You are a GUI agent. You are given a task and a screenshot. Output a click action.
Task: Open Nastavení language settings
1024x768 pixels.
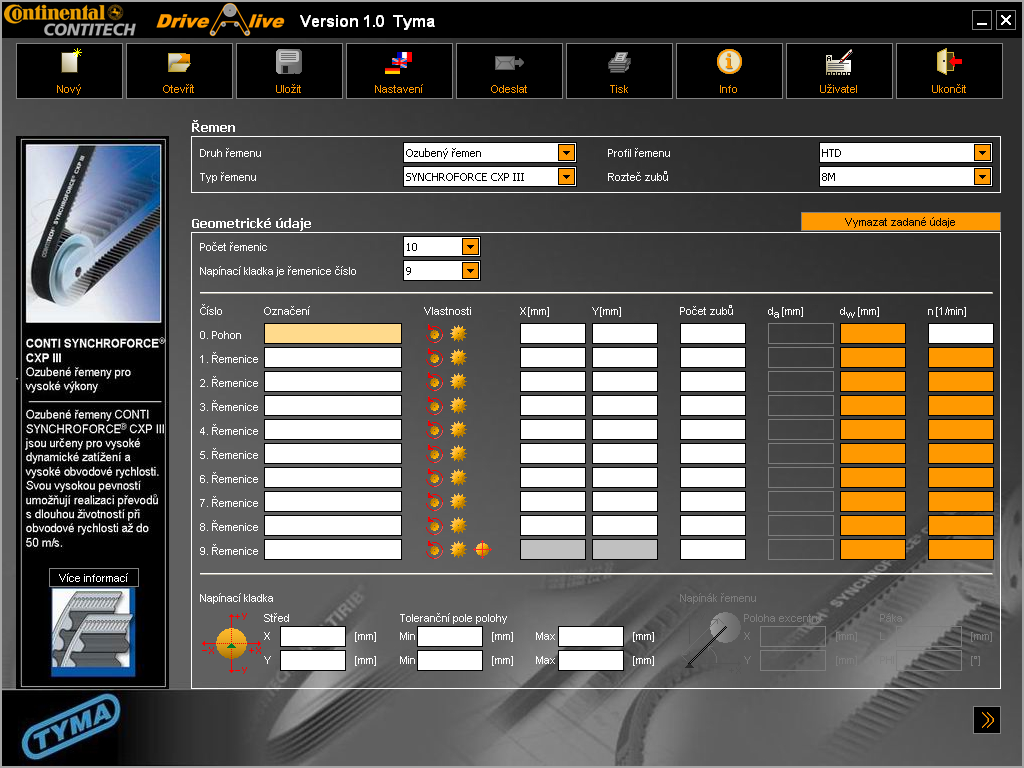coord(399,71)
